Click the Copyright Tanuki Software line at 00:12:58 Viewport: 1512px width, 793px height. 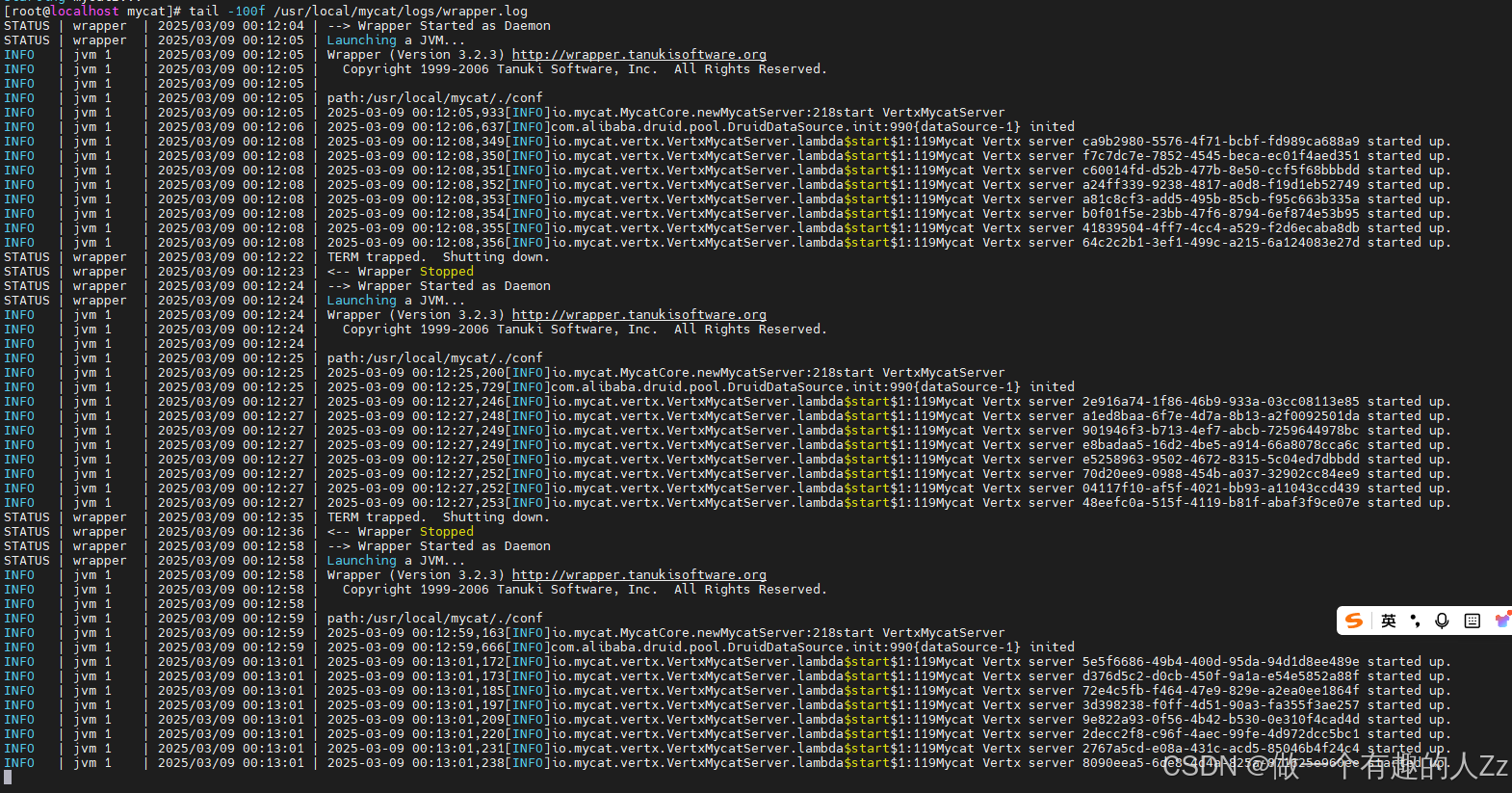coord(585,590)
